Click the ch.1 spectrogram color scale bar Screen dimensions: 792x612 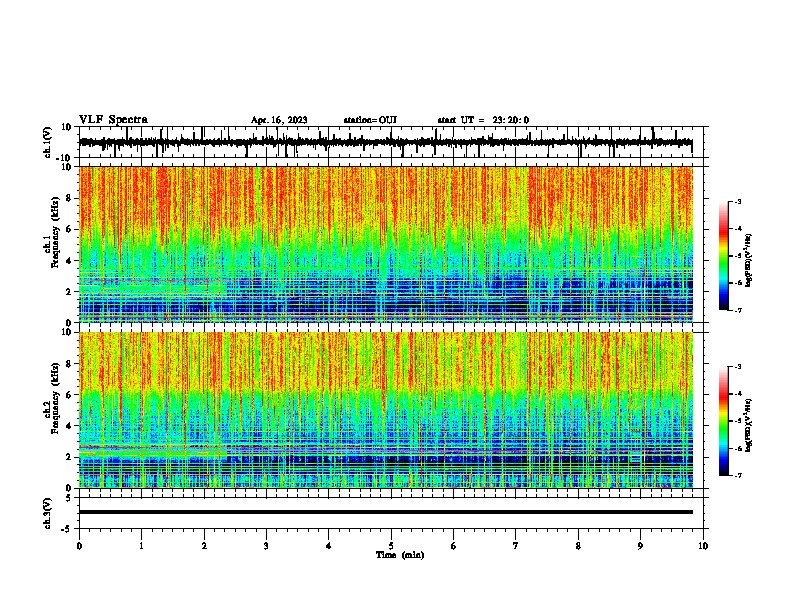click(x=724, y=256)
